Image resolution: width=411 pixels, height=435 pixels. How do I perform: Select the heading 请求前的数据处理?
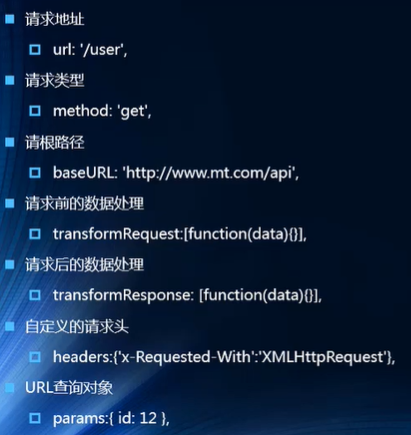click(84, 204)
